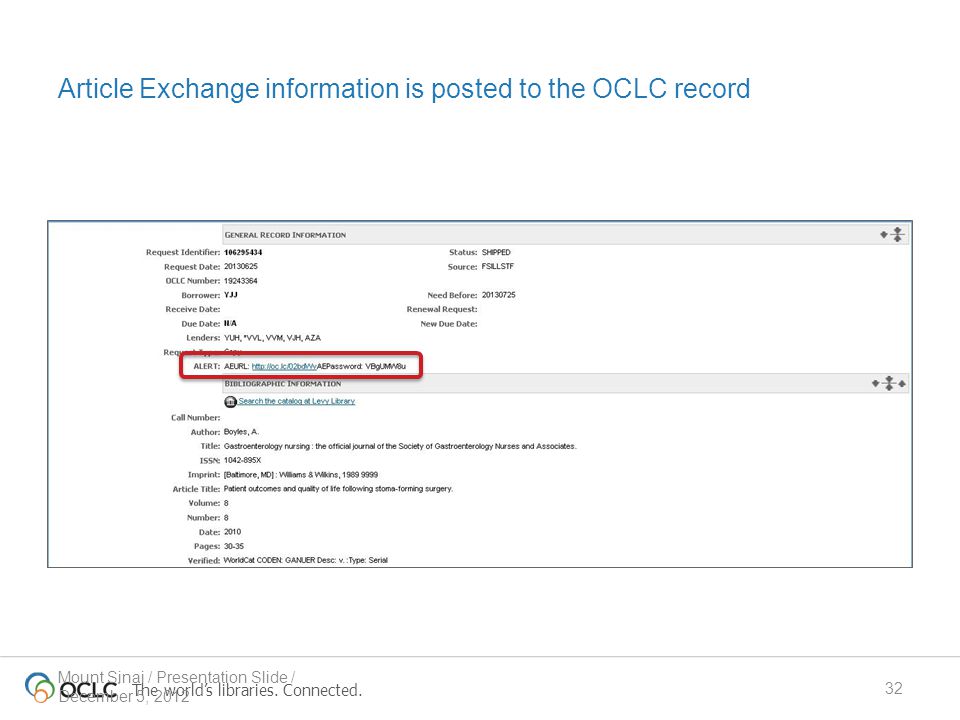Click The world's libraries. Connected. tagline
The height and width of the screenshot is (720, 960).
tap(247, 691)
